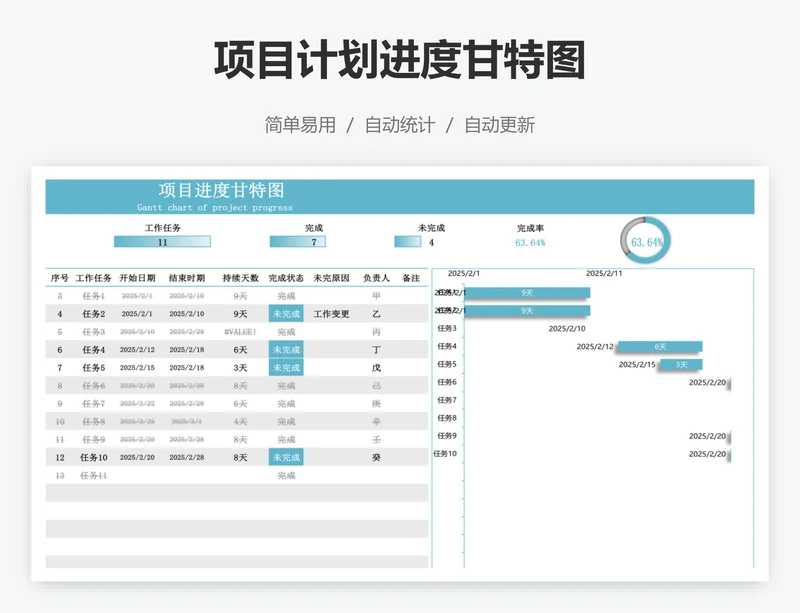Select the 工作任务 total bar showing 11

tap(162, 241)
